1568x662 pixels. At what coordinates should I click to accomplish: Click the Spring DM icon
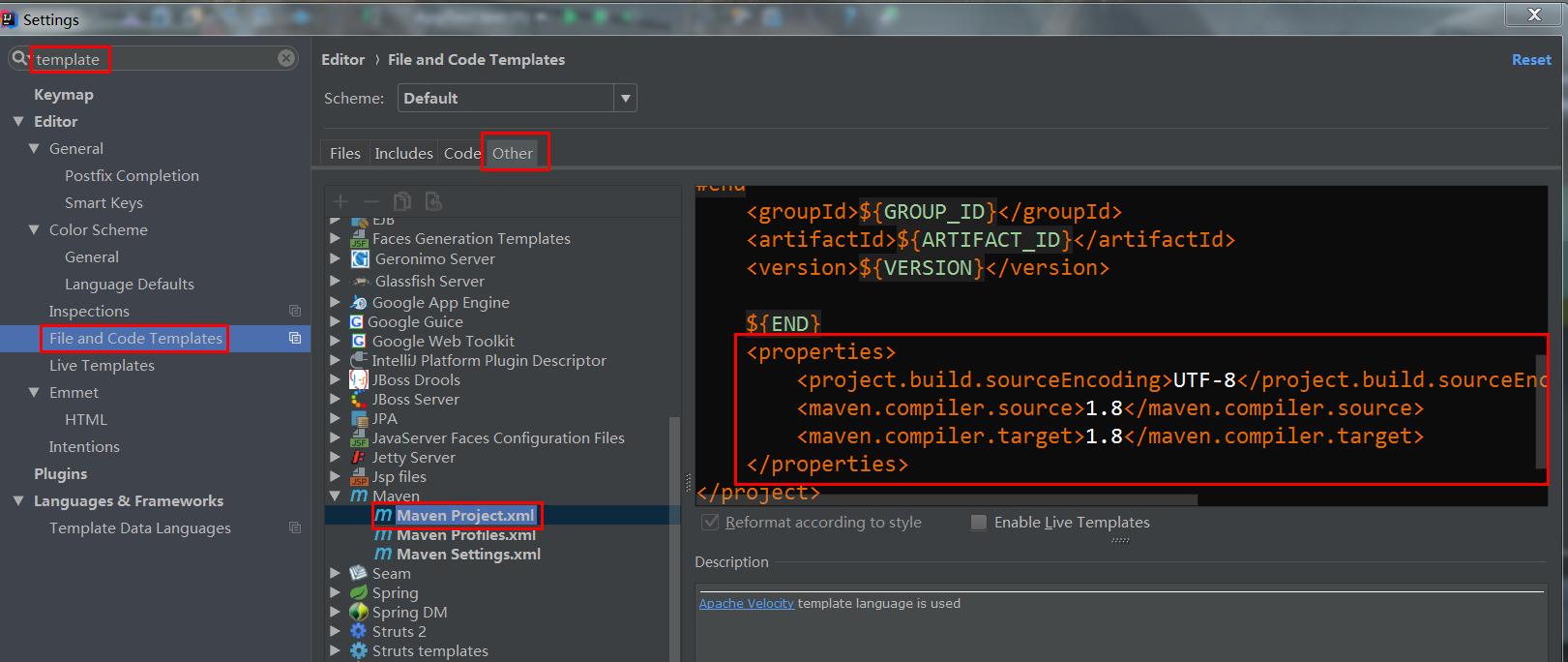coord(359,612)
